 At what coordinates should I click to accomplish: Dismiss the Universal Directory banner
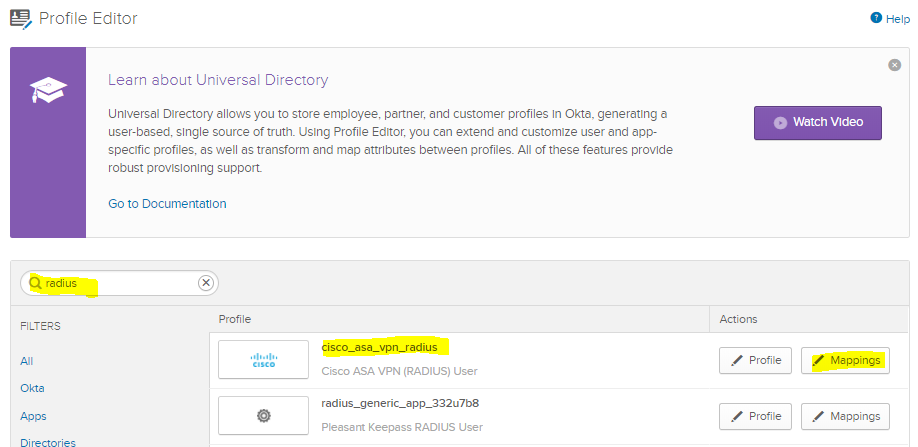point(894,65)
